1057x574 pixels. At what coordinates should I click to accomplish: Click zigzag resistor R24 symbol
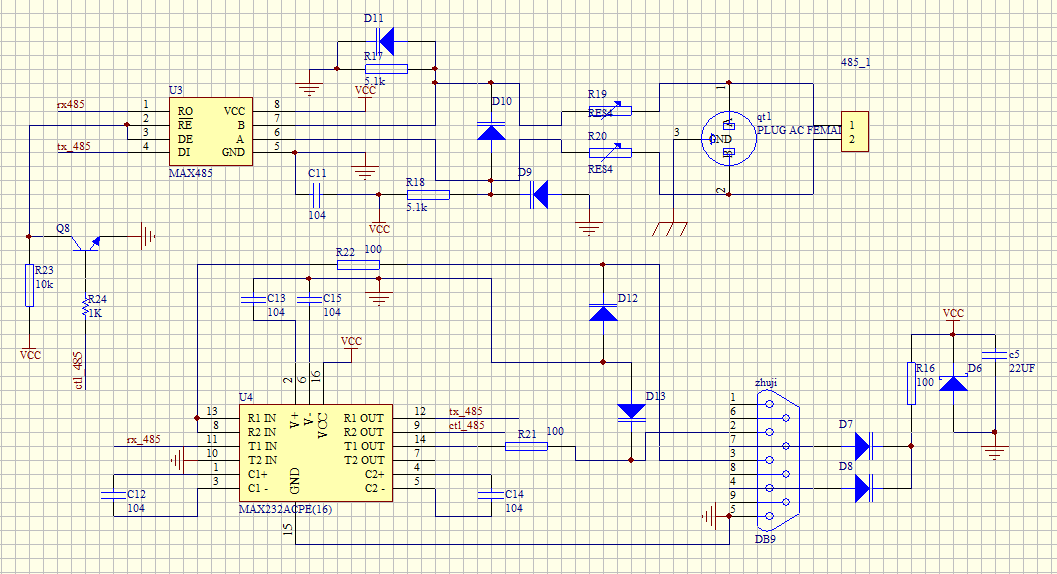tap(85, 306)
